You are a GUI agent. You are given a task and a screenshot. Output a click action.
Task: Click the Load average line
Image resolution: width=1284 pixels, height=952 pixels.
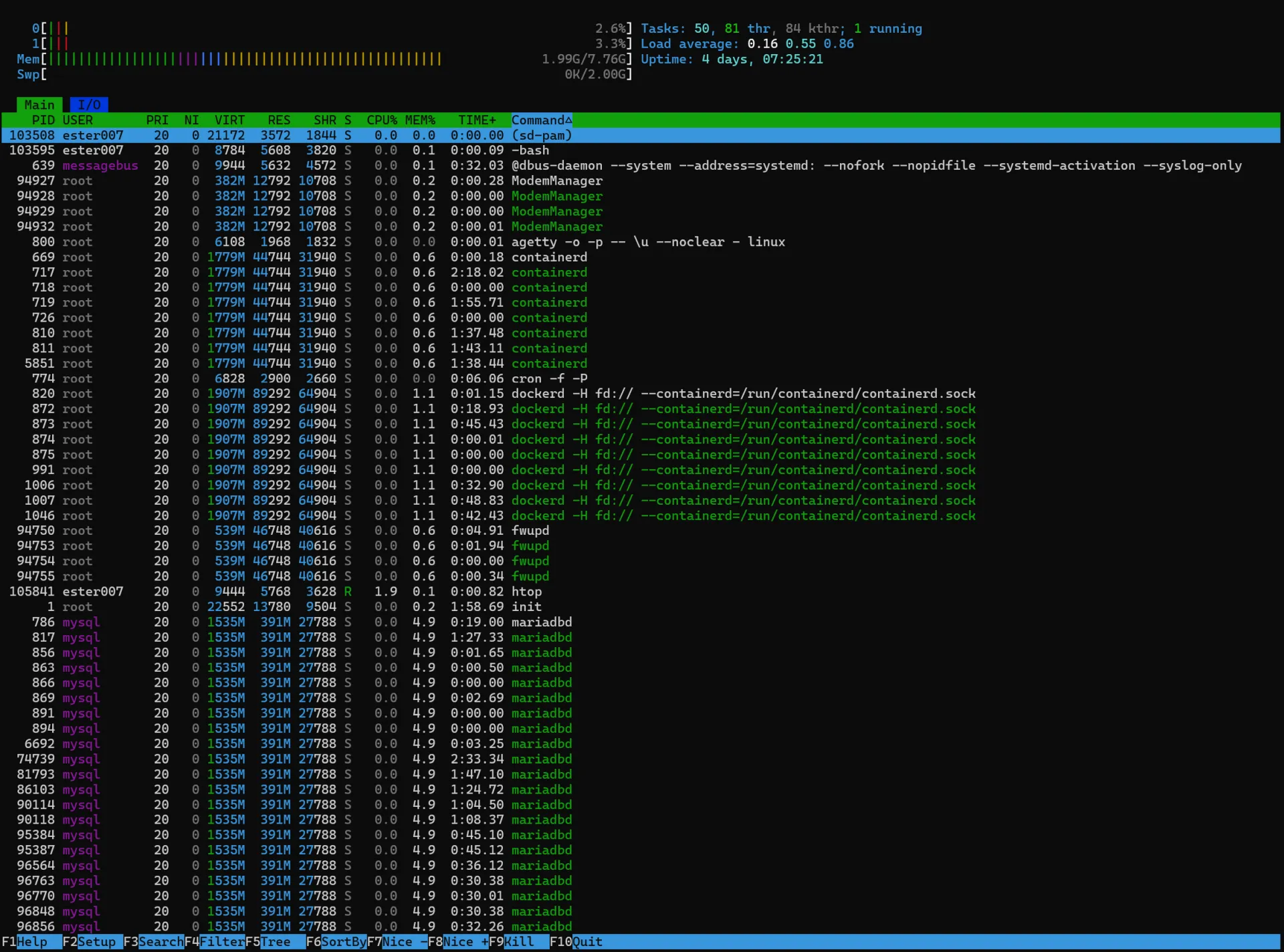747,44
